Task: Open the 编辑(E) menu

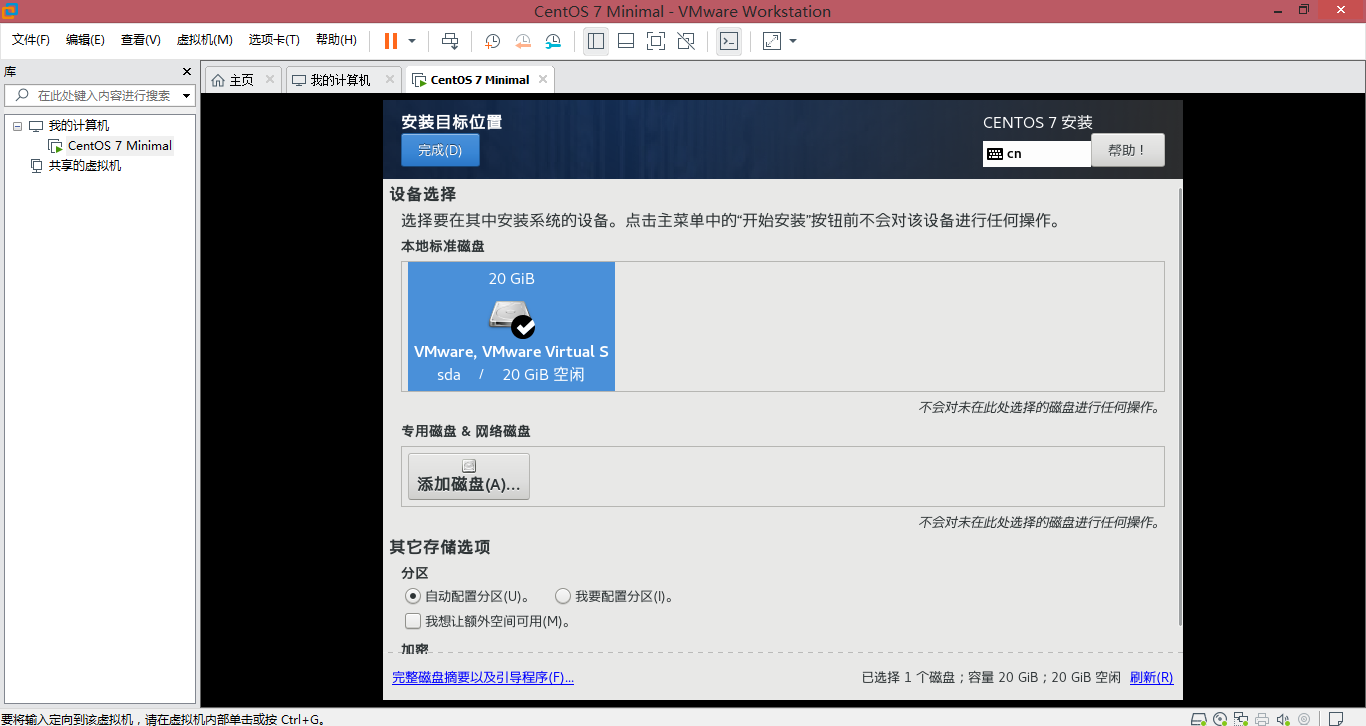Action: point(85,40)
